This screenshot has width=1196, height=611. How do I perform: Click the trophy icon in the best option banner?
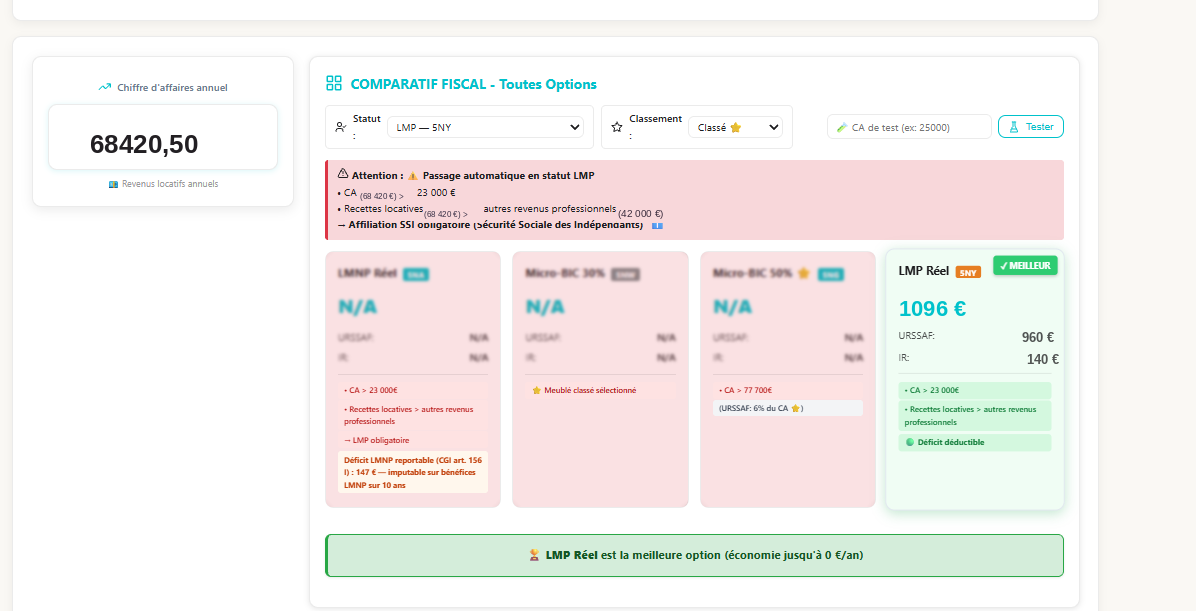click(x=535, y=555)
